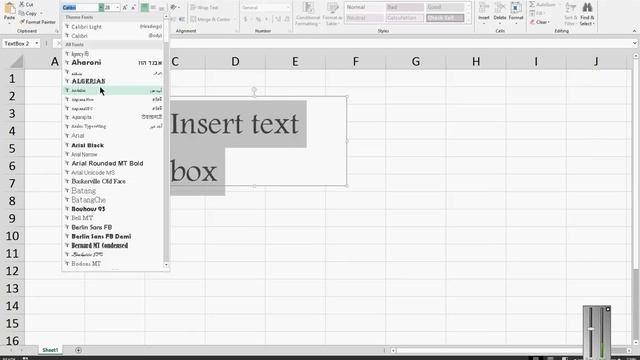Increase font size with the larger A
Image resolution: width=640 pixels, height=360 pixels.
point(125,7)
